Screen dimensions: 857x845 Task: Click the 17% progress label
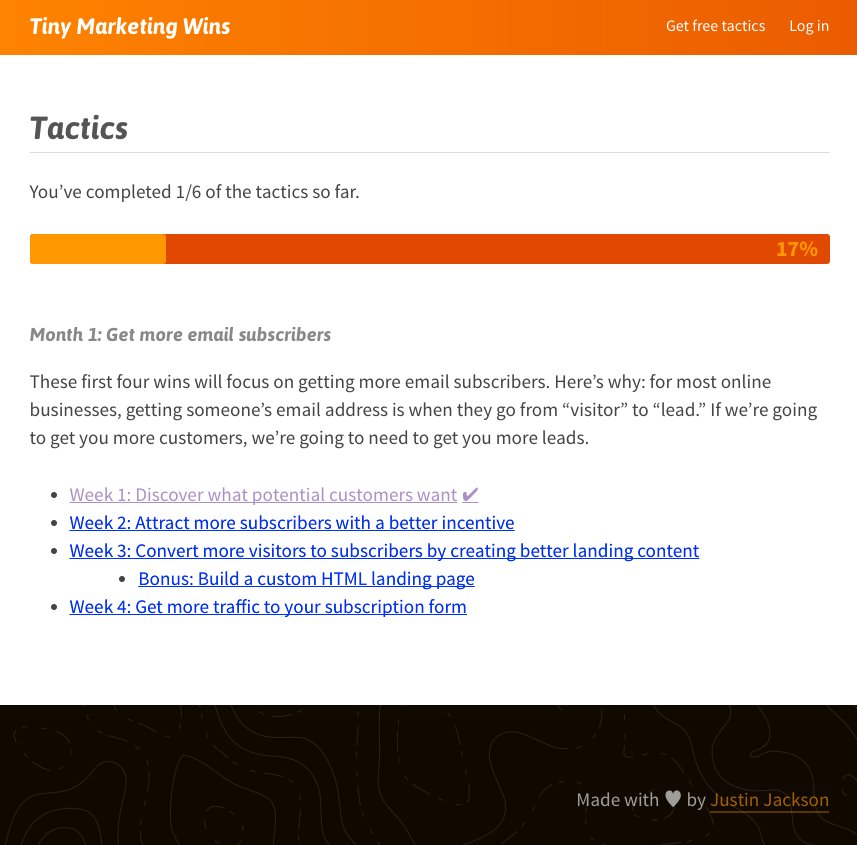click(x=797, y=249)
